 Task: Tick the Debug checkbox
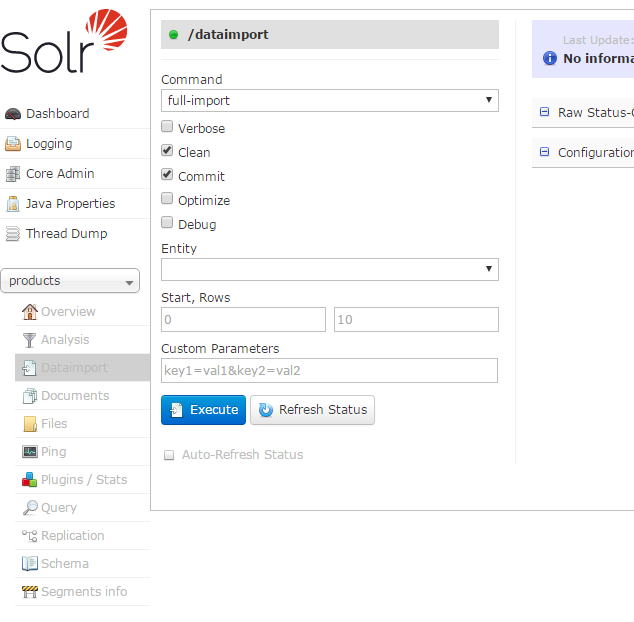(x=167, y=222)
